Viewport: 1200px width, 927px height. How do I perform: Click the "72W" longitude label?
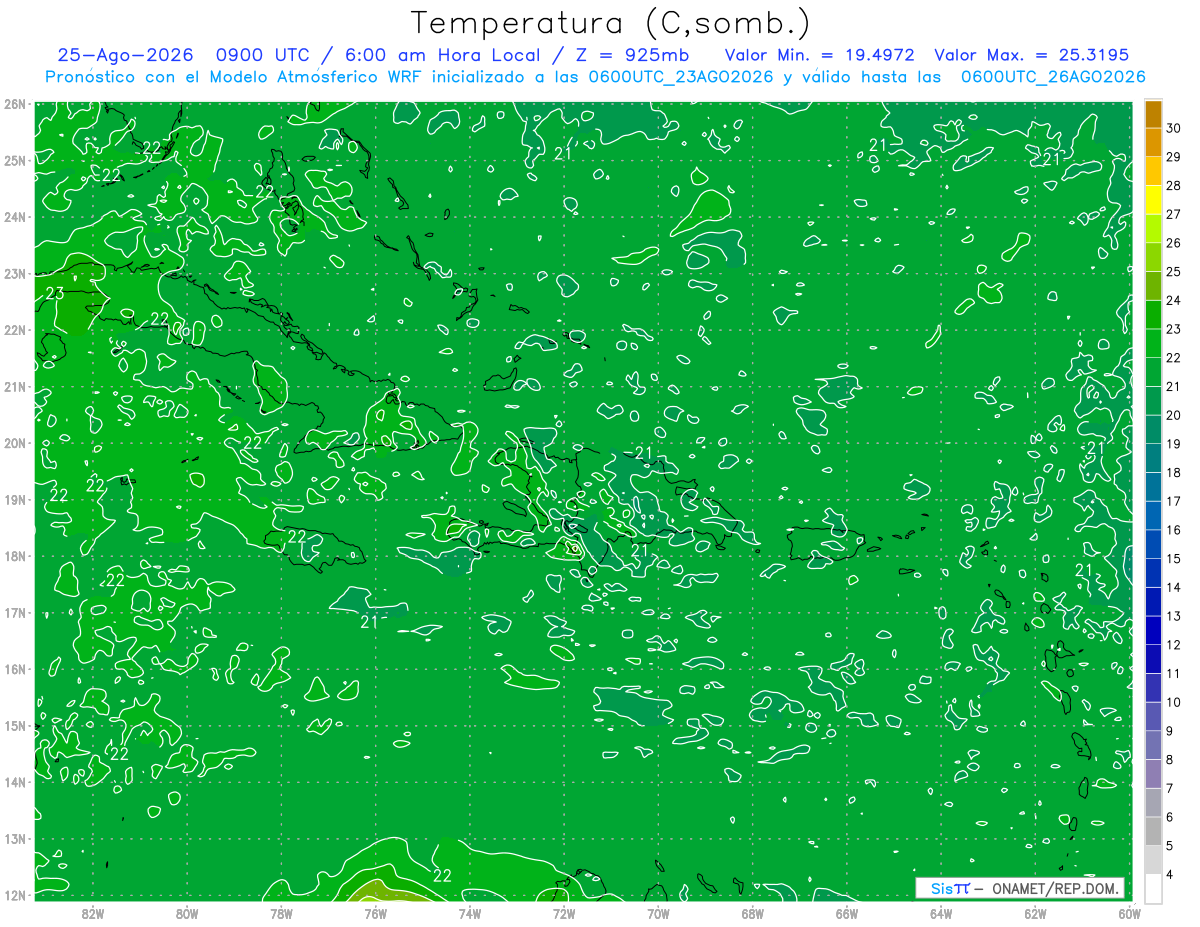click(x=563, y=913)
